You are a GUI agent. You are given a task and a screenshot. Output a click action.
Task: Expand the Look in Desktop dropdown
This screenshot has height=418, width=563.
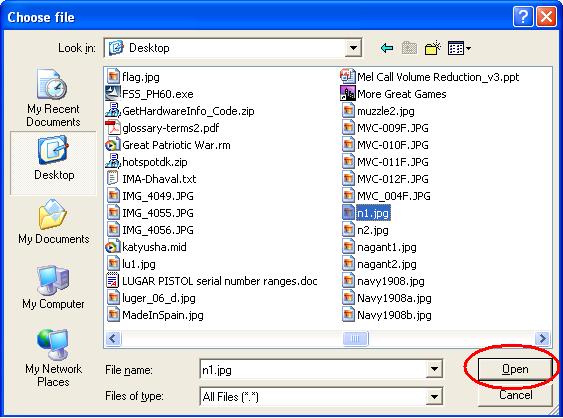coord(353,48)
